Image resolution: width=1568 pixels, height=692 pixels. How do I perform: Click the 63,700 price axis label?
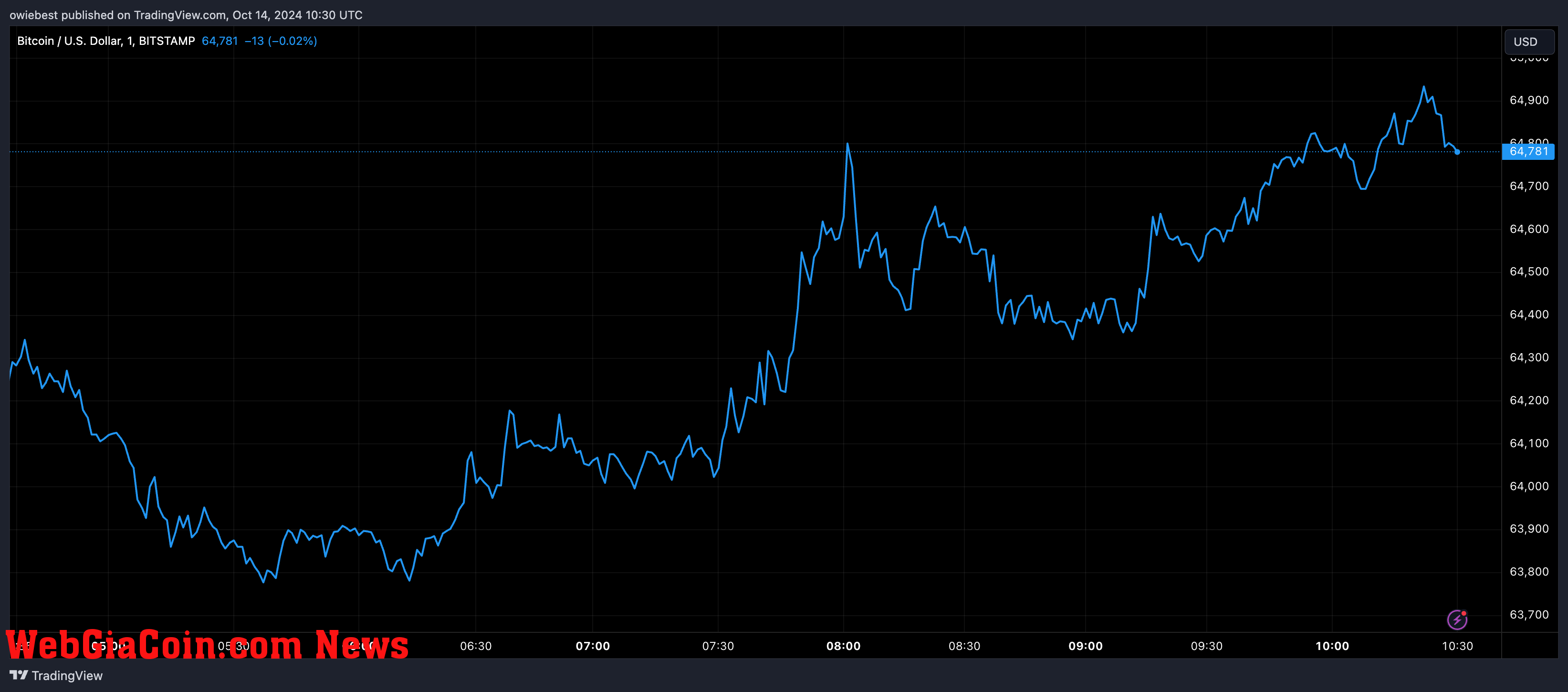1529,614
